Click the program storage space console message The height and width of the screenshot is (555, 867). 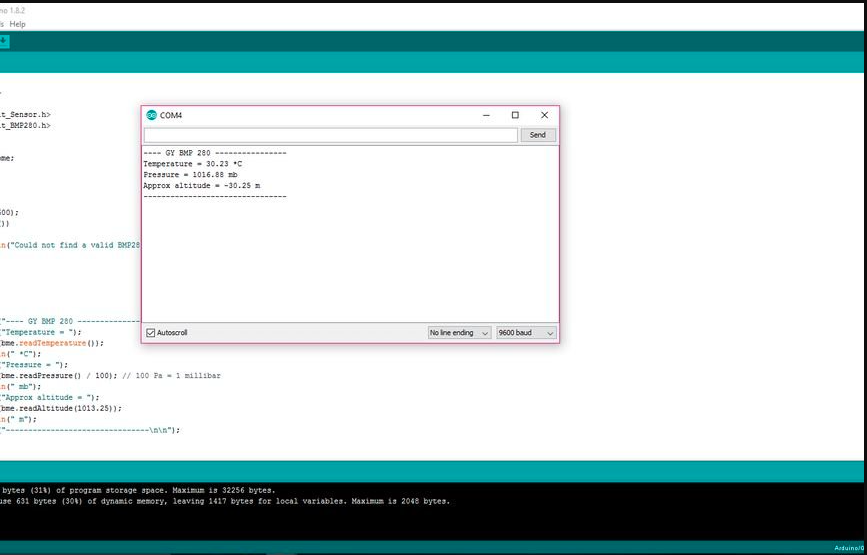[138, 490]
